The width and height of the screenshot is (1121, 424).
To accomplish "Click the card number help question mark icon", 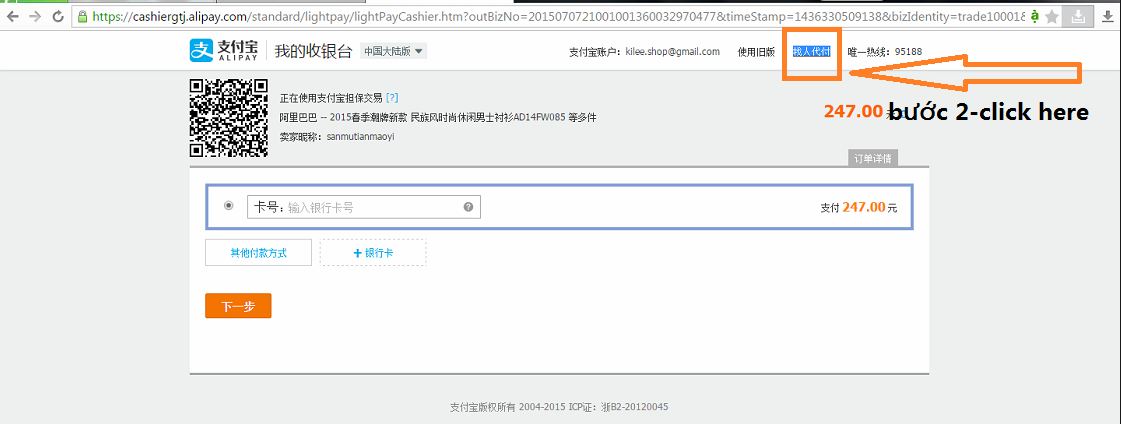I will 468,207.
